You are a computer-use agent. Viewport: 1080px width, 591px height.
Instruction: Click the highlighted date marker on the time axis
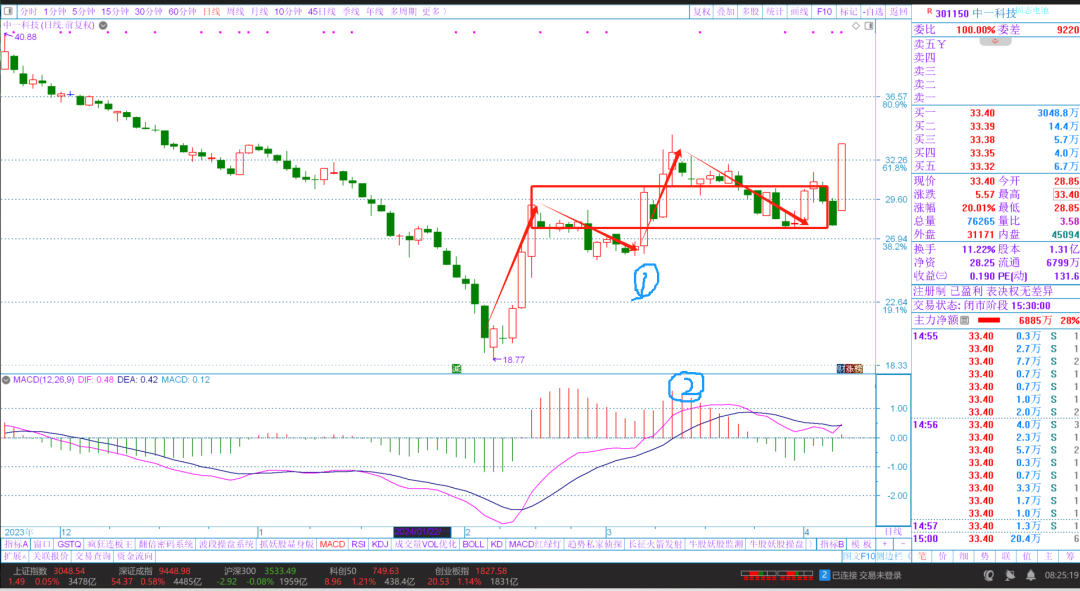tap(422, 532)
